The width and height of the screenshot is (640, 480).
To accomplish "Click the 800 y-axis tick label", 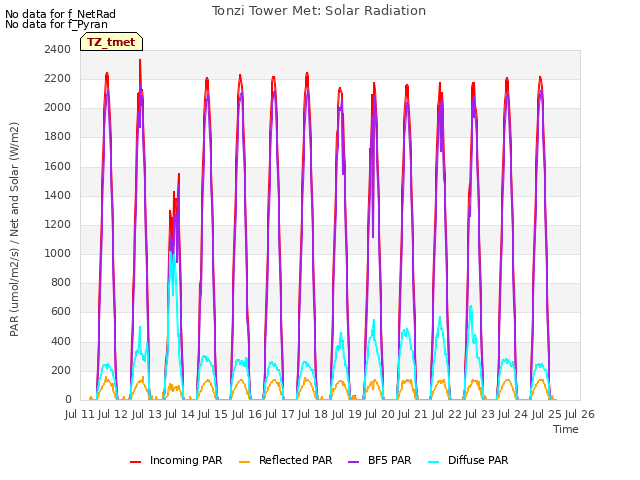I will coord(61,283).
